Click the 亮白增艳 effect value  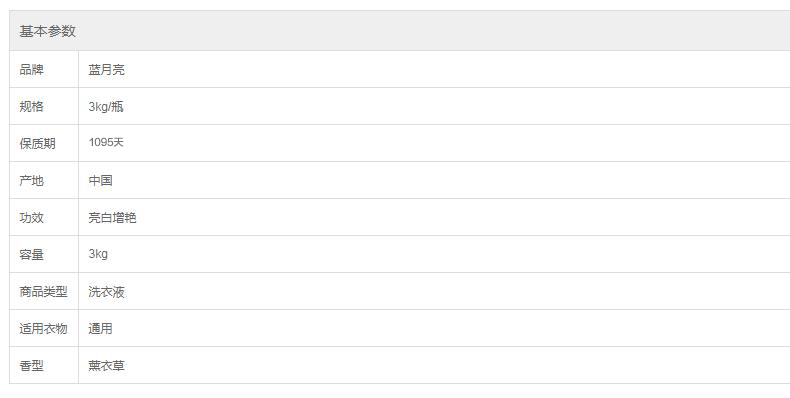pyautogui.click(x=112, y=218)
